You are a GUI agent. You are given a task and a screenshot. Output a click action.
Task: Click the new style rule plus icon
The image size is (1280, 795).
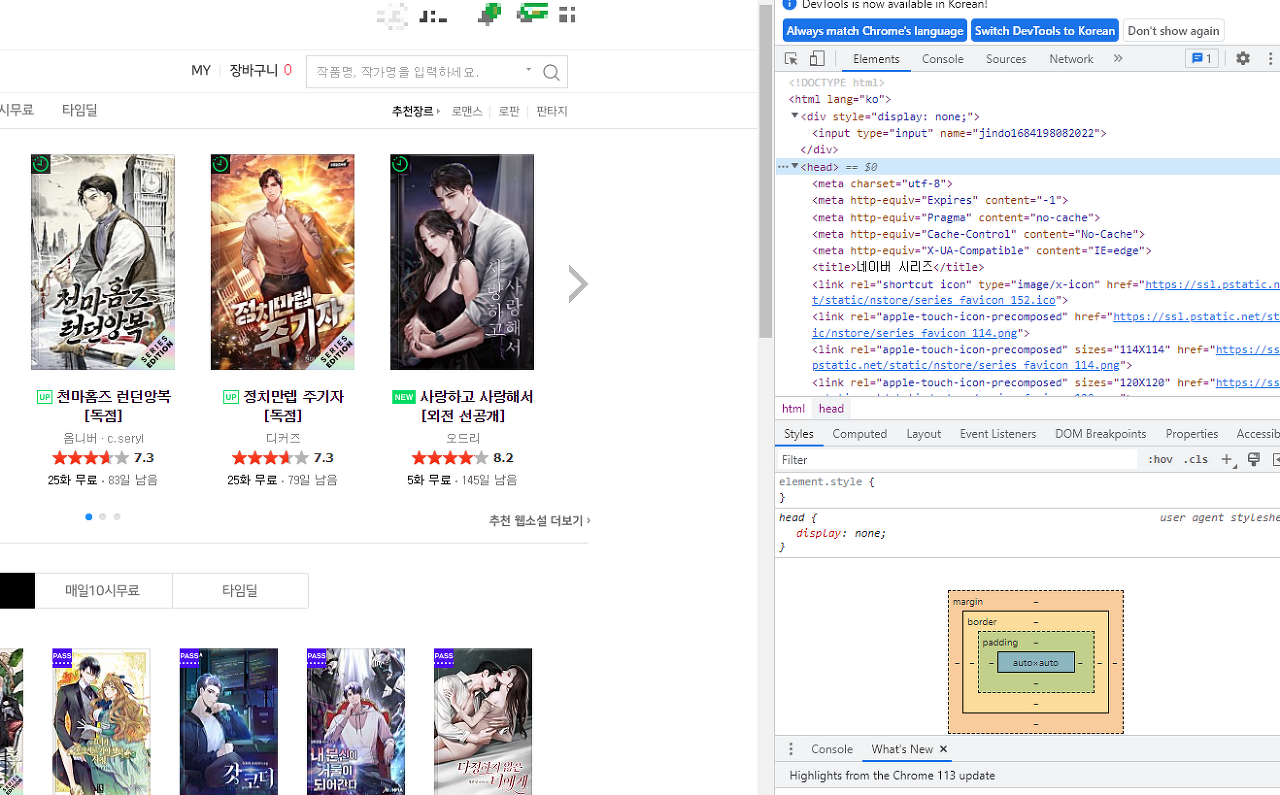point(1228,460)
